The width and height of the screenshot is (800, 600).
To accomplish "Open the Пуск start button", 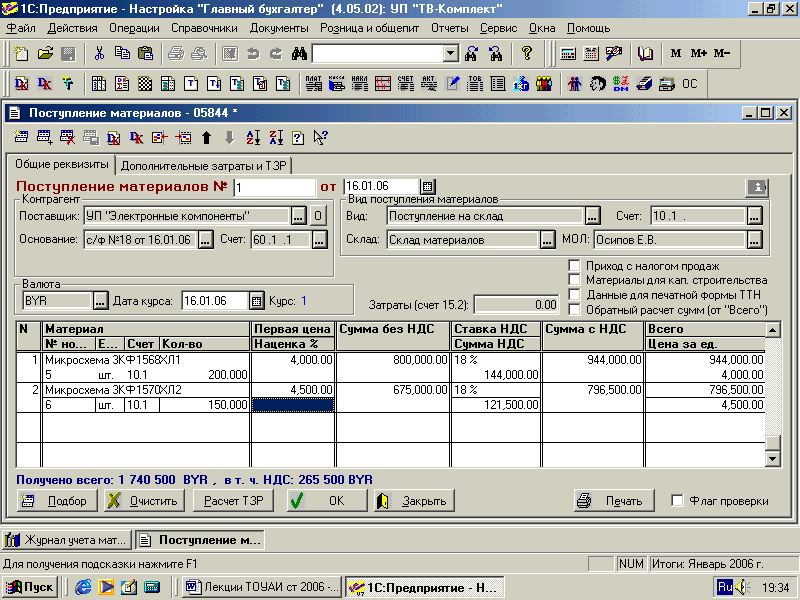I will 30,587.
